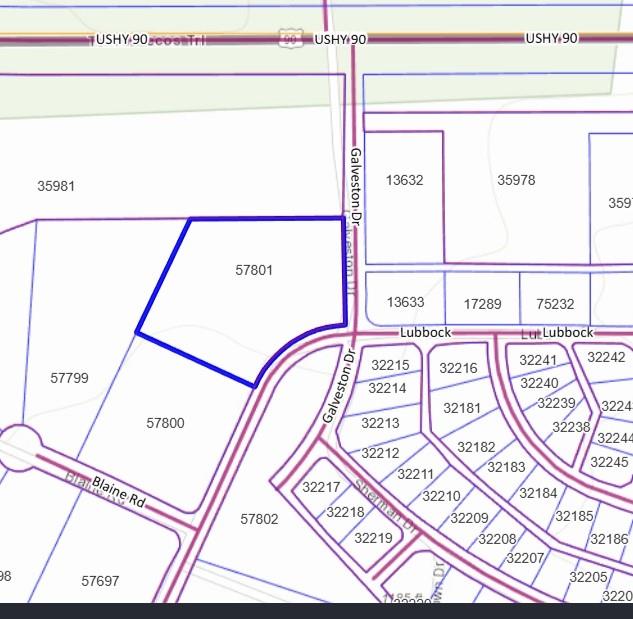Select parcel 17289
This screenshot has height=619, width=633.
tap(481, 303)
